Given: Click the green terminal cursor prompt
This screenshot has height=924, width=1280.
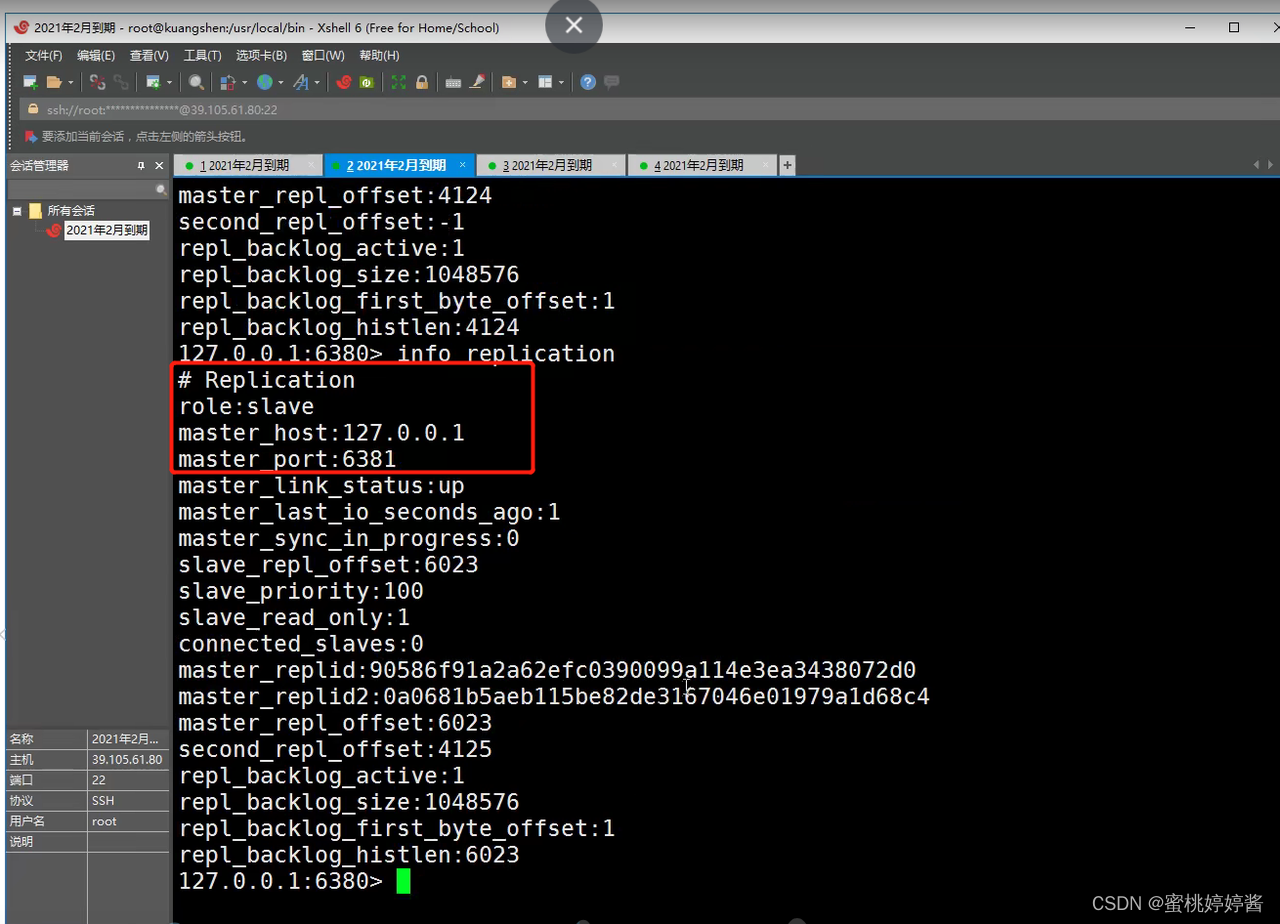Looking at the screenshot, I should [403, 881].
